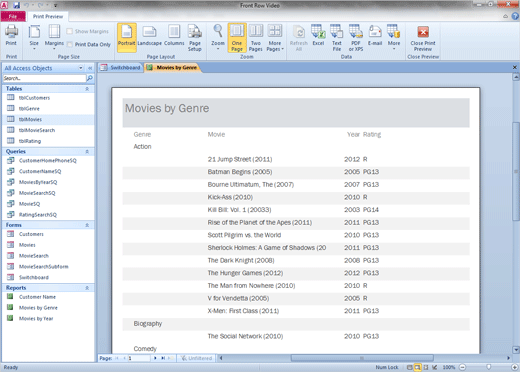Click the vertical scrollbar down arrow

click(x=516, y=350)
